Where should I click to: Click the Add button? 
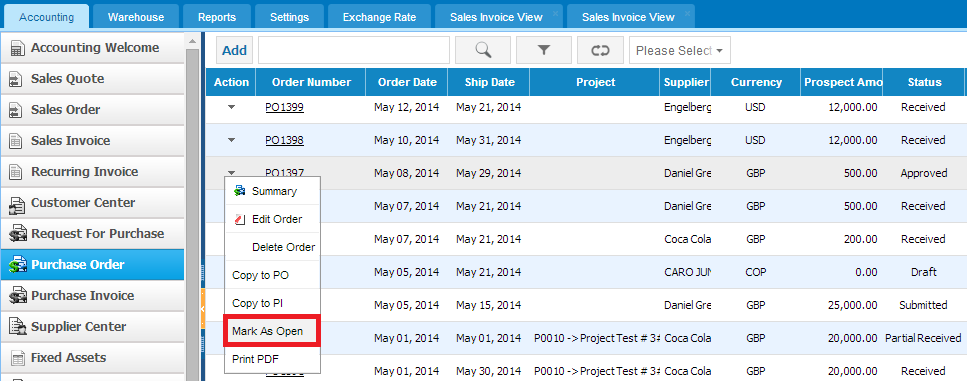click(x=234, y=51)
